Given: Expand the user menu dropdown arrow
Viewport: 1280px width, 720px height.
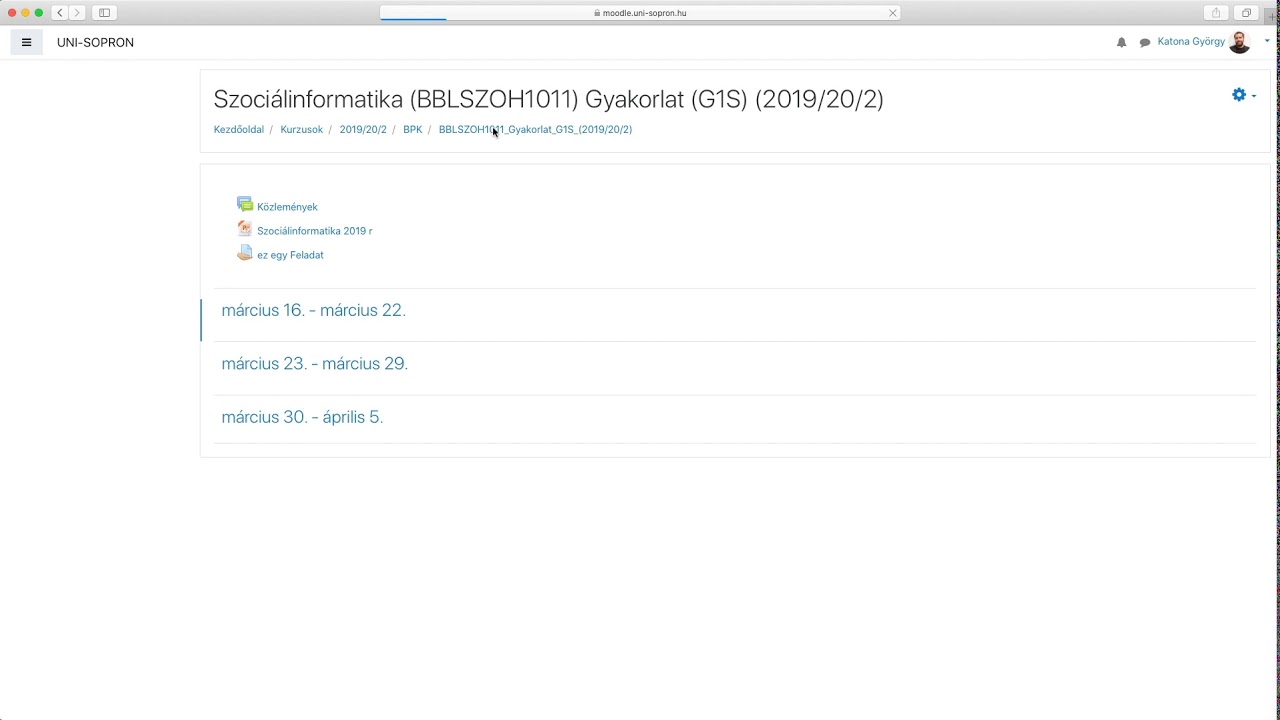Looking at the screenshot, I should [1267, 42].
